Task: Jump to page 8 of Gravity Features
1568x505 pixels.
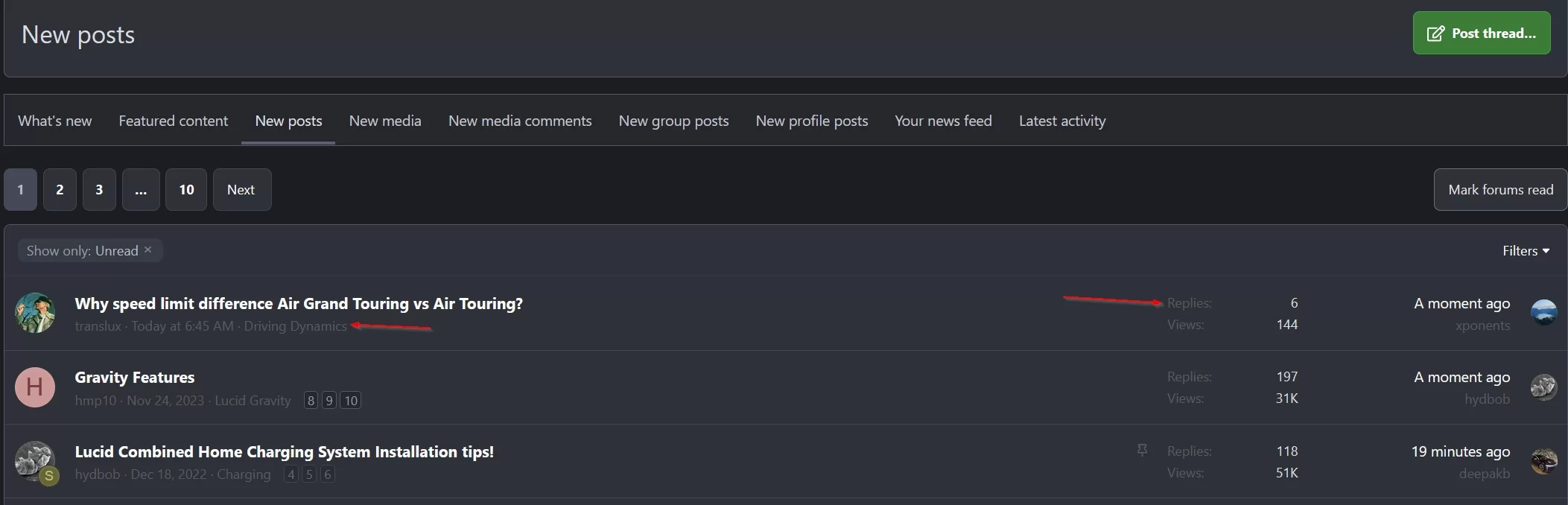Action: [x=311, y=401]
